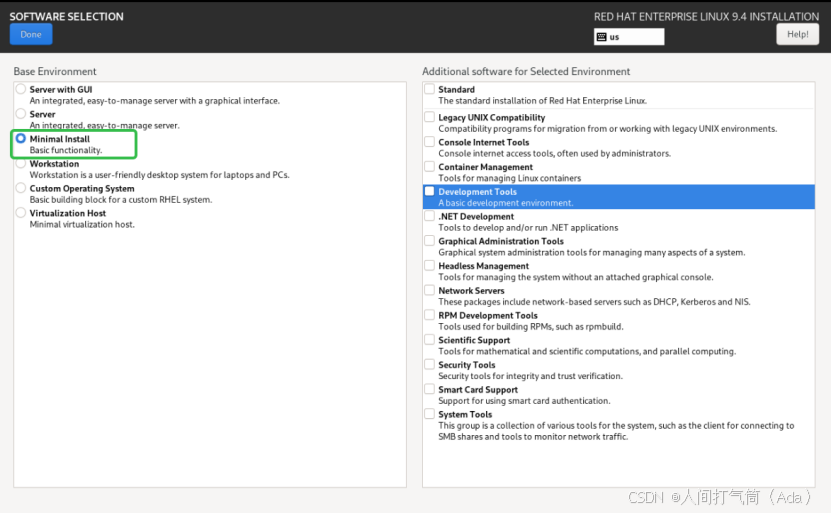Tick the Console Internet Tools checkbox
This screenshot has height=513, width=831.
point(429,141)
